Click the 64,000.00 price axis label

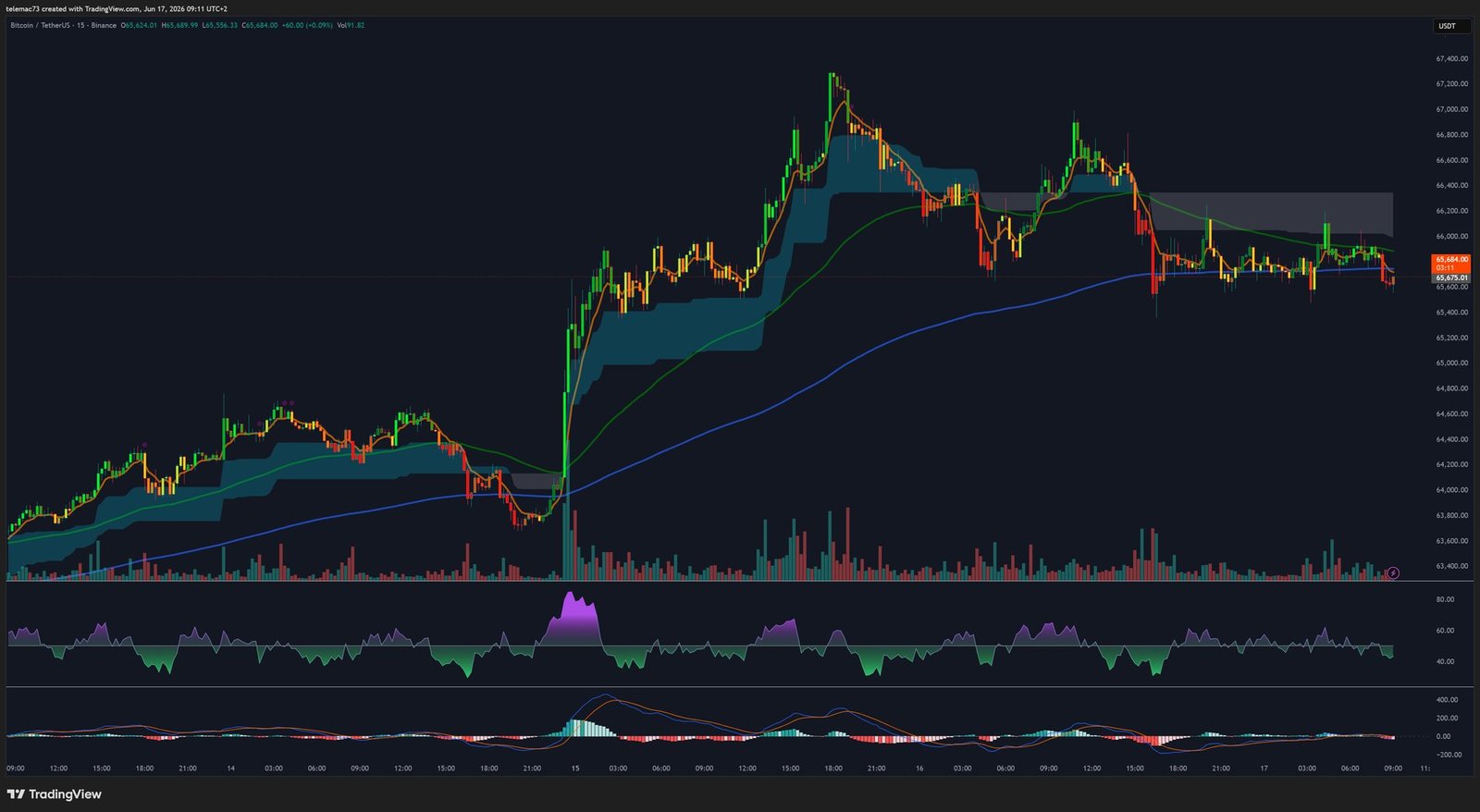click(1451, 489)
